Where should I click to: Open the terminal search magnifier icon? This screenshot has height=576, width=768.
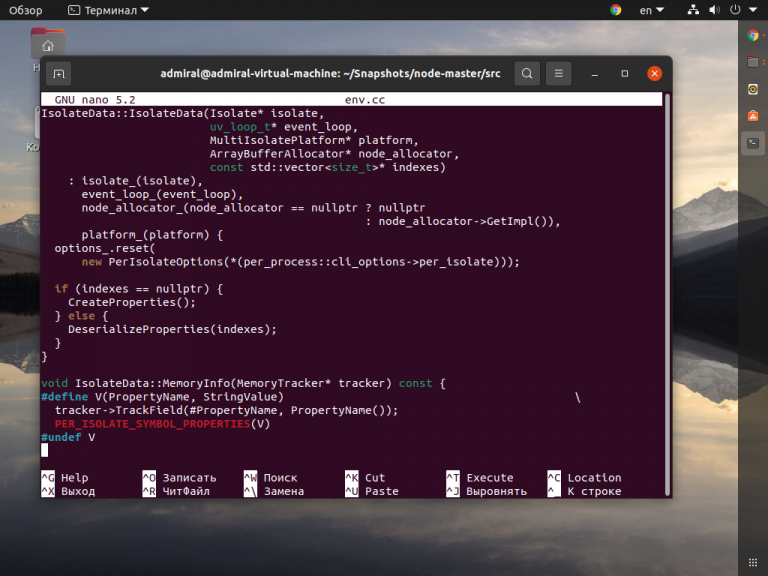[x=527, y=73]
